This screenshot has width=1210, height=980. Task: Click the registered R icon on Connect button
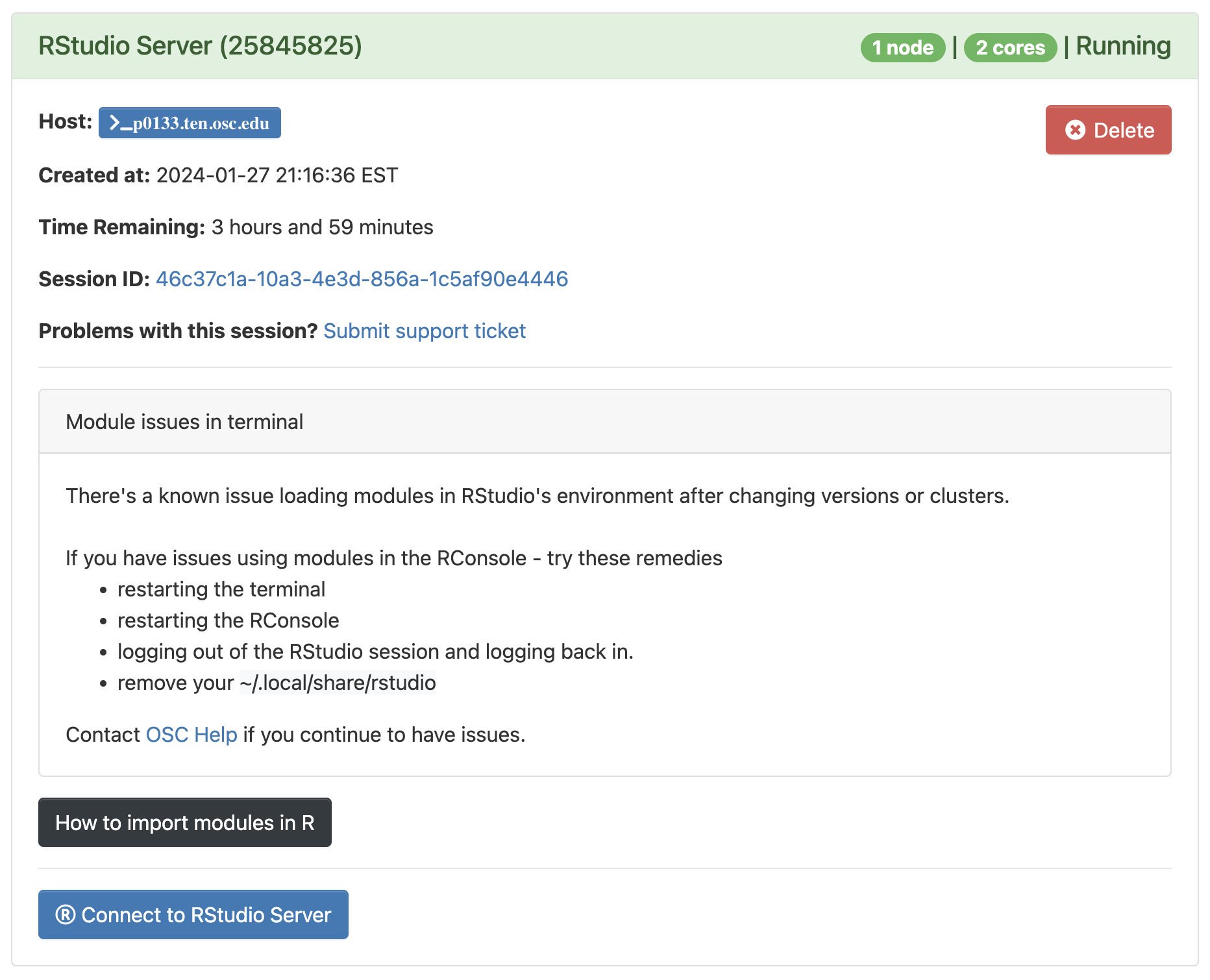65,914
